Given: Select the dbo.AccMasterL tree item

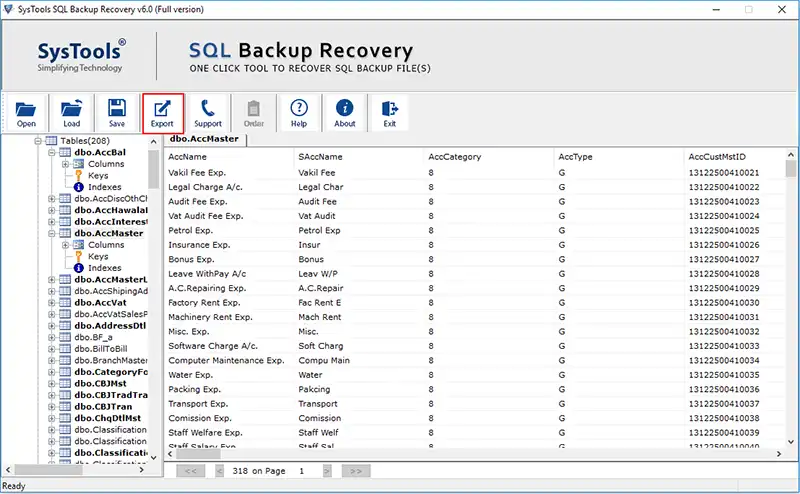Looking at the screenshot, I should [x=111, y=279].
